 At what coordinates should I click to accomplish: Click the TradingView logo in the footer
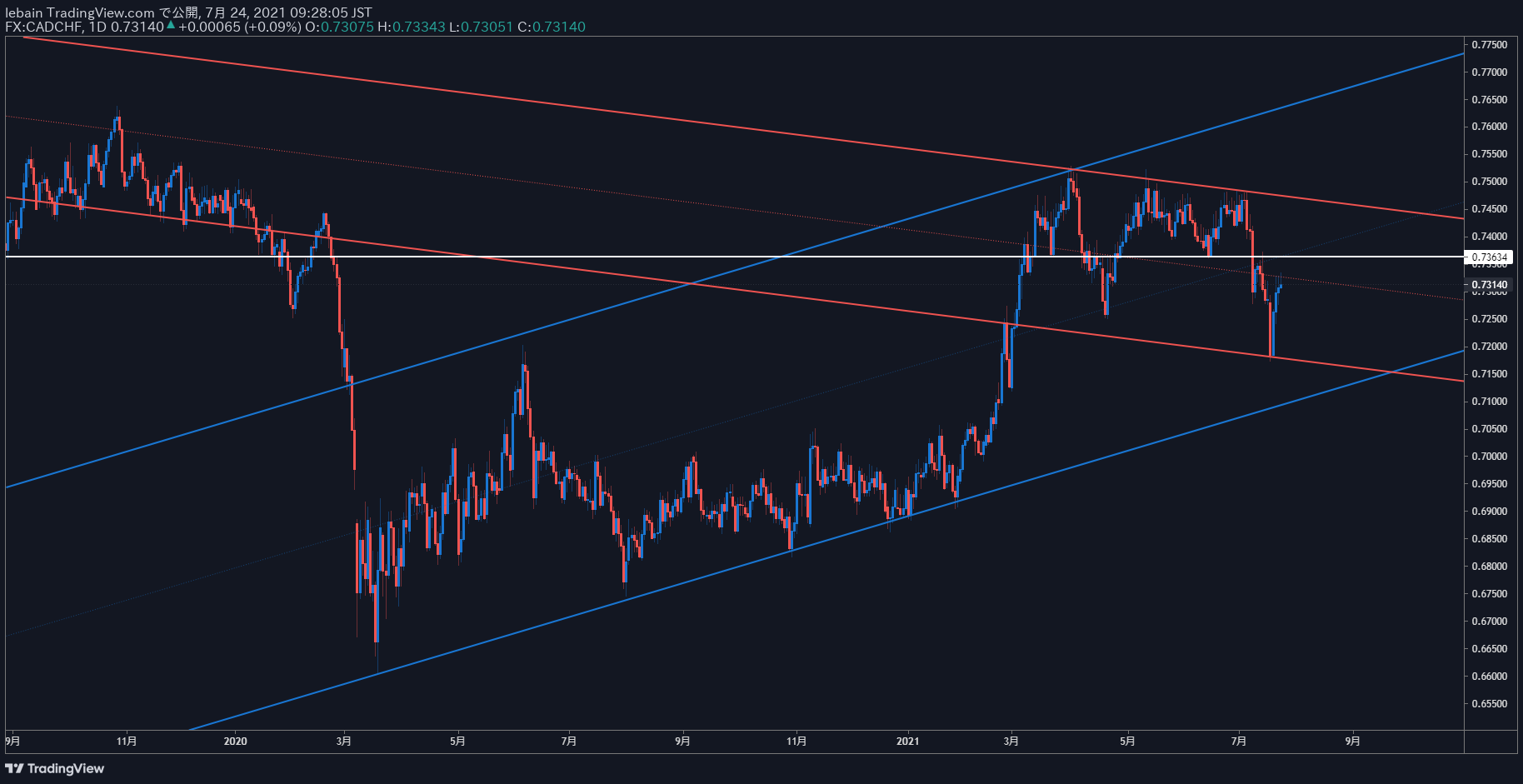[55, 768]
